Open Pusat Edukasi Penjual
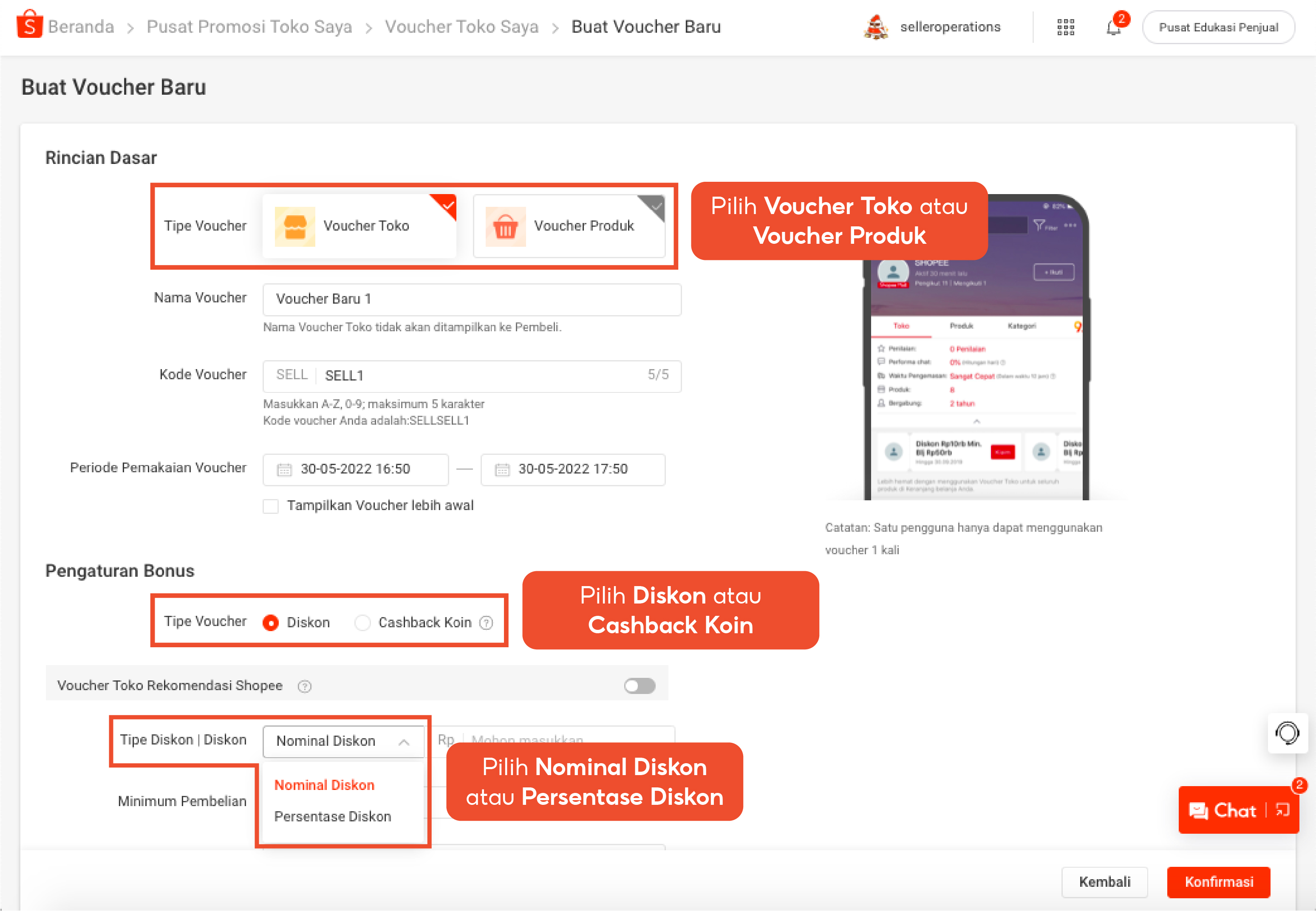Image resolution: width=1316 pixels, height=911 pixels. (x=1219, y=27)
